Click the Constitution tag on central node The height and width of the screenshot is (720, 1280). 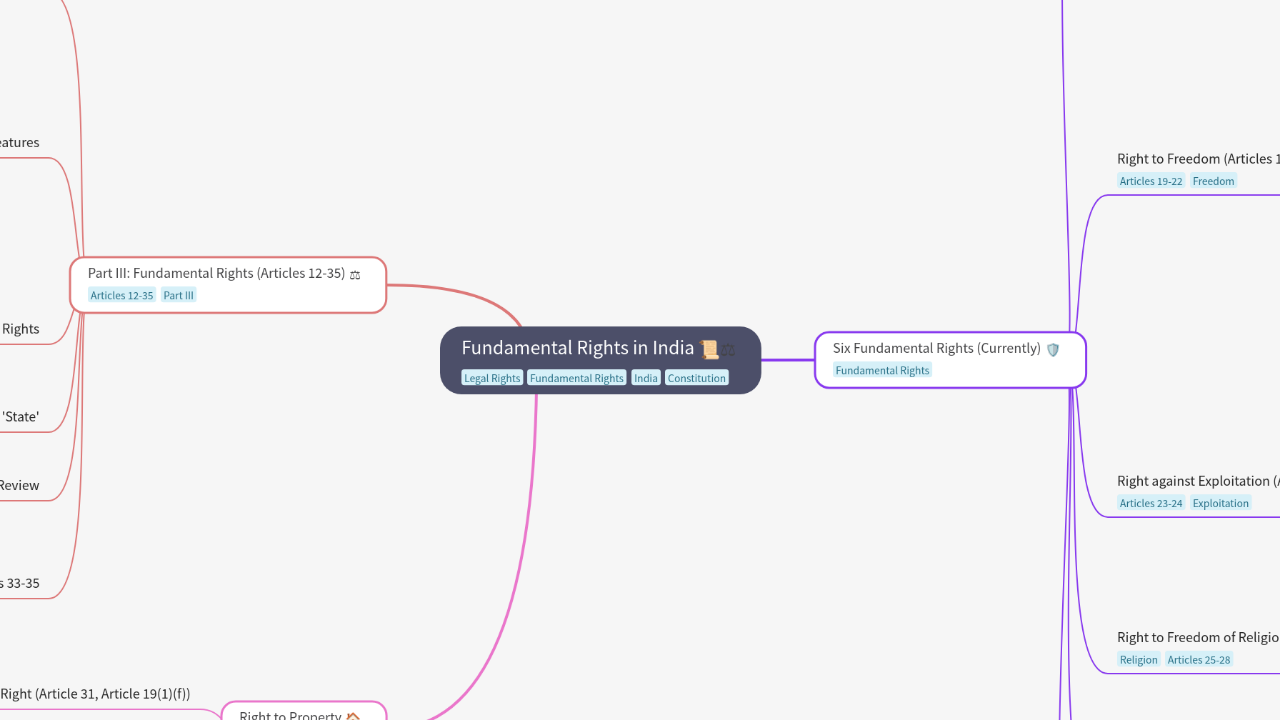(x=697, y=378)
